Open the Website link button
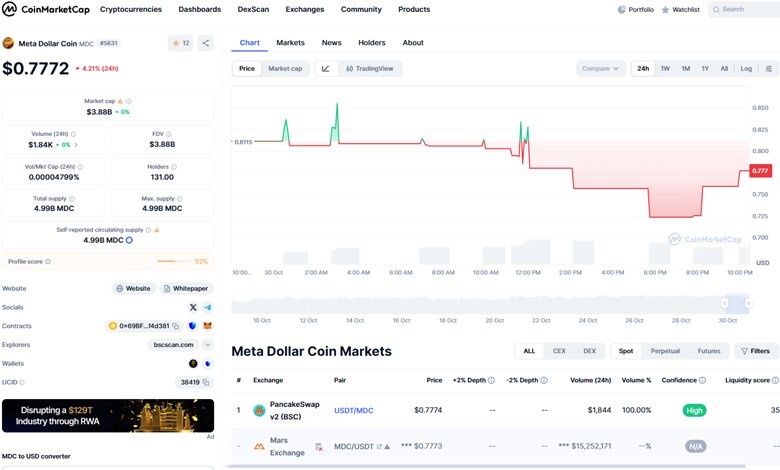Image resolution: width=780 pixels, height=470 pixels. (133, 288)
